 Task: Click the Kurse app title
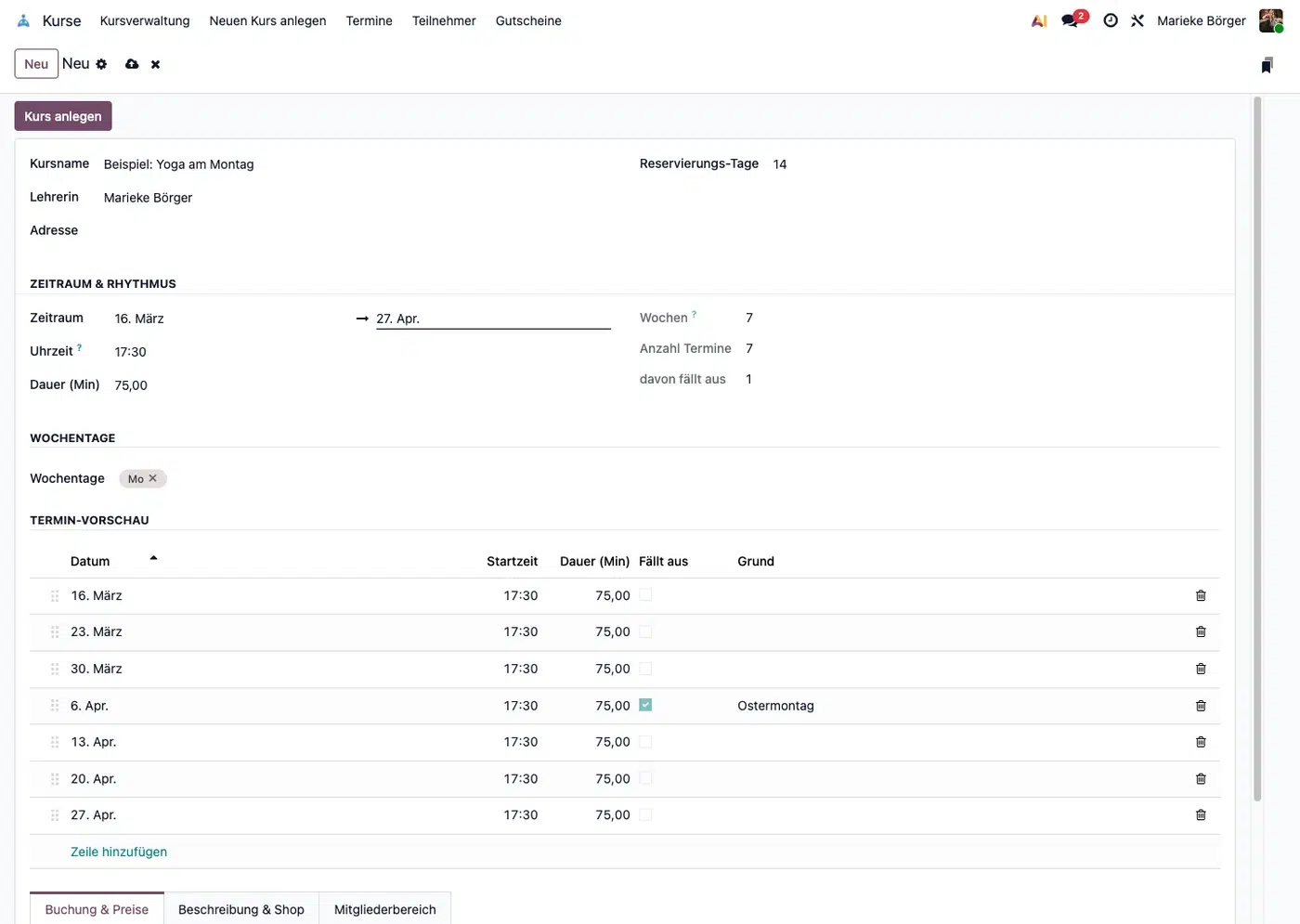pos(61,20)
